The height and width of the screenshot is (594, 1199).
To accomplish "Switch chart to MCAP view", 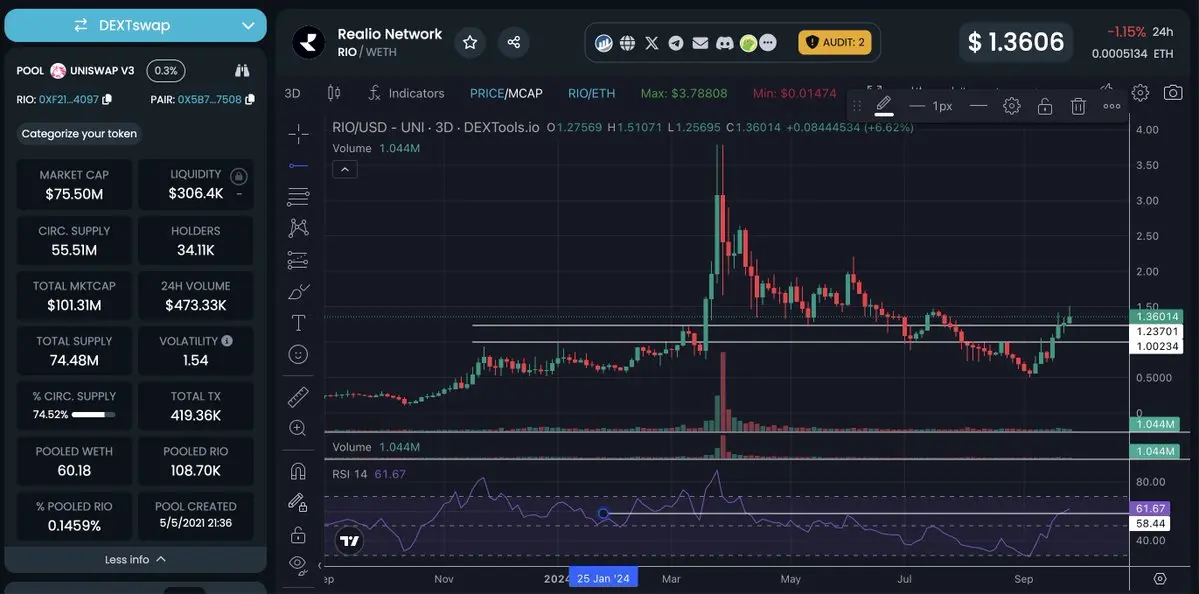I will point(525,93).
